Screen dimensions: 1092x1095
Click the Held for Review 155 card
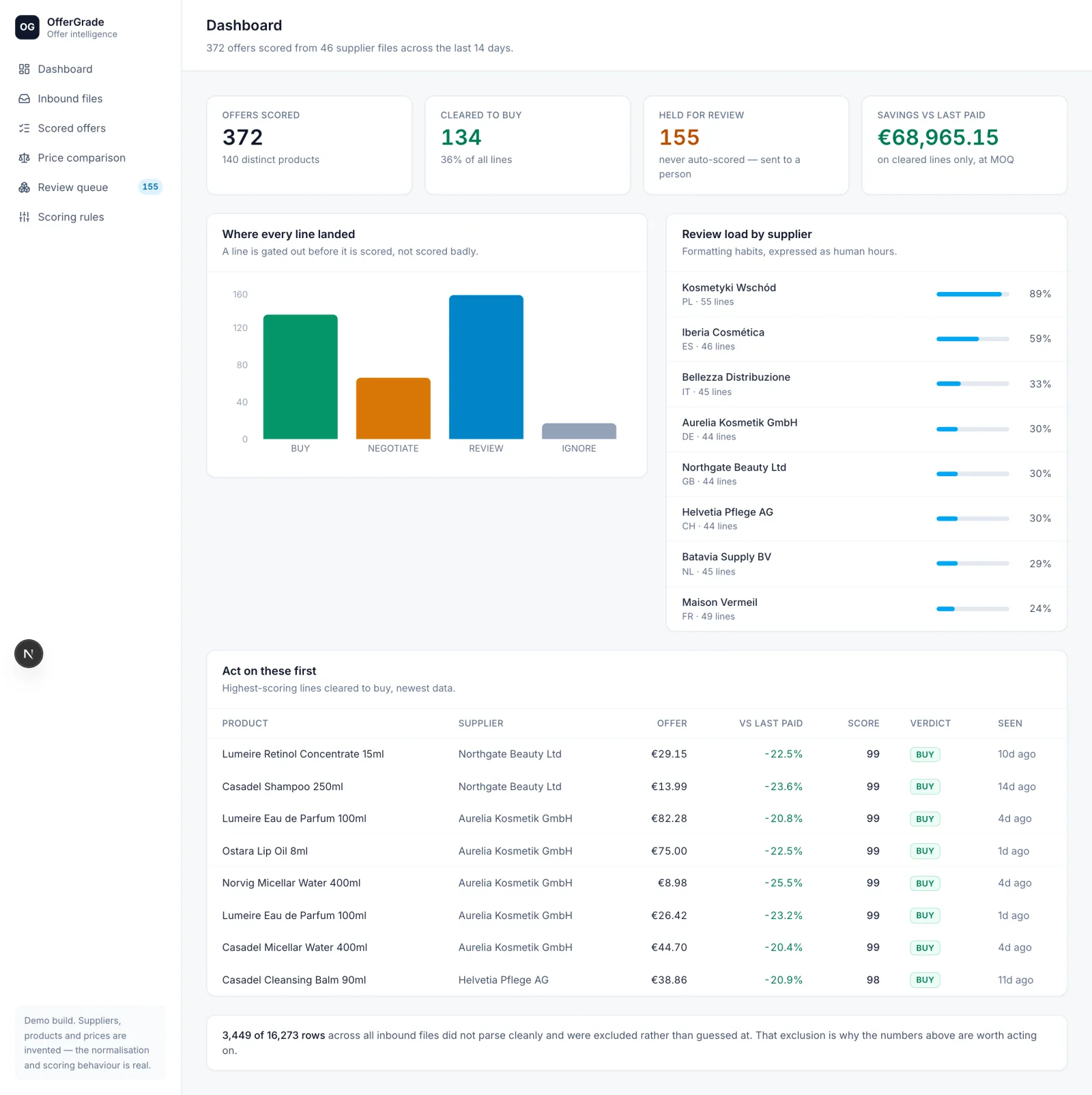746,145
